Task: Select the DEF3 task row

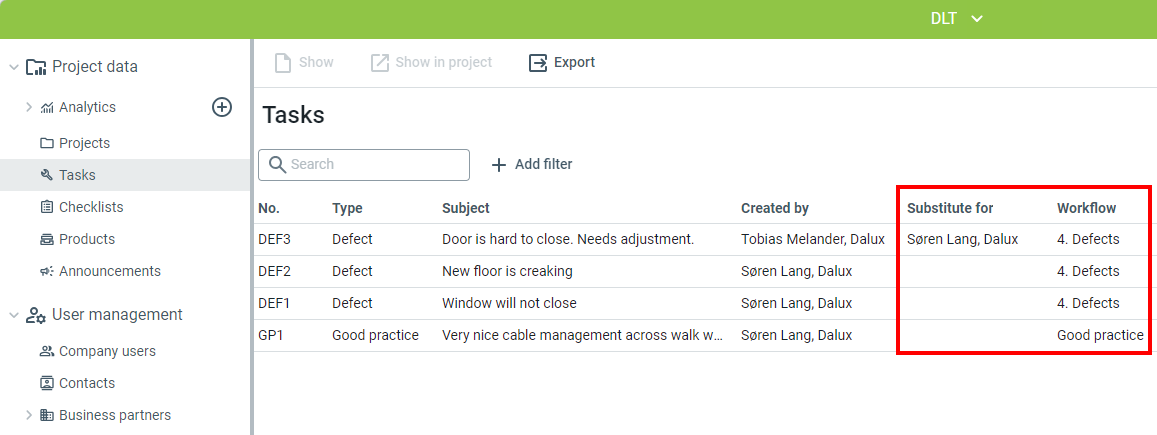Action: pyautogui.click(x=567, y=240)
